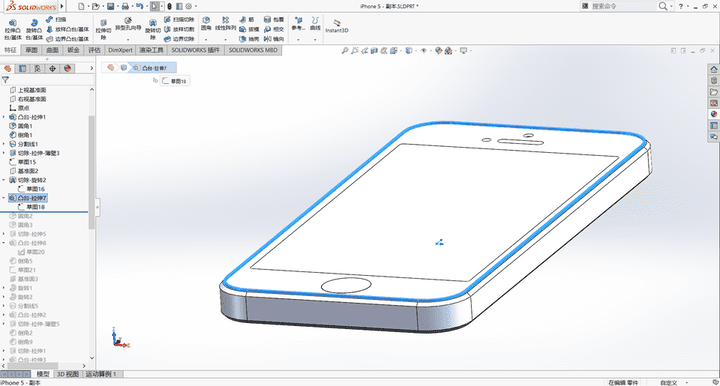Click the Open file icon
720x386 pixels.
click(x=95, y=6)
